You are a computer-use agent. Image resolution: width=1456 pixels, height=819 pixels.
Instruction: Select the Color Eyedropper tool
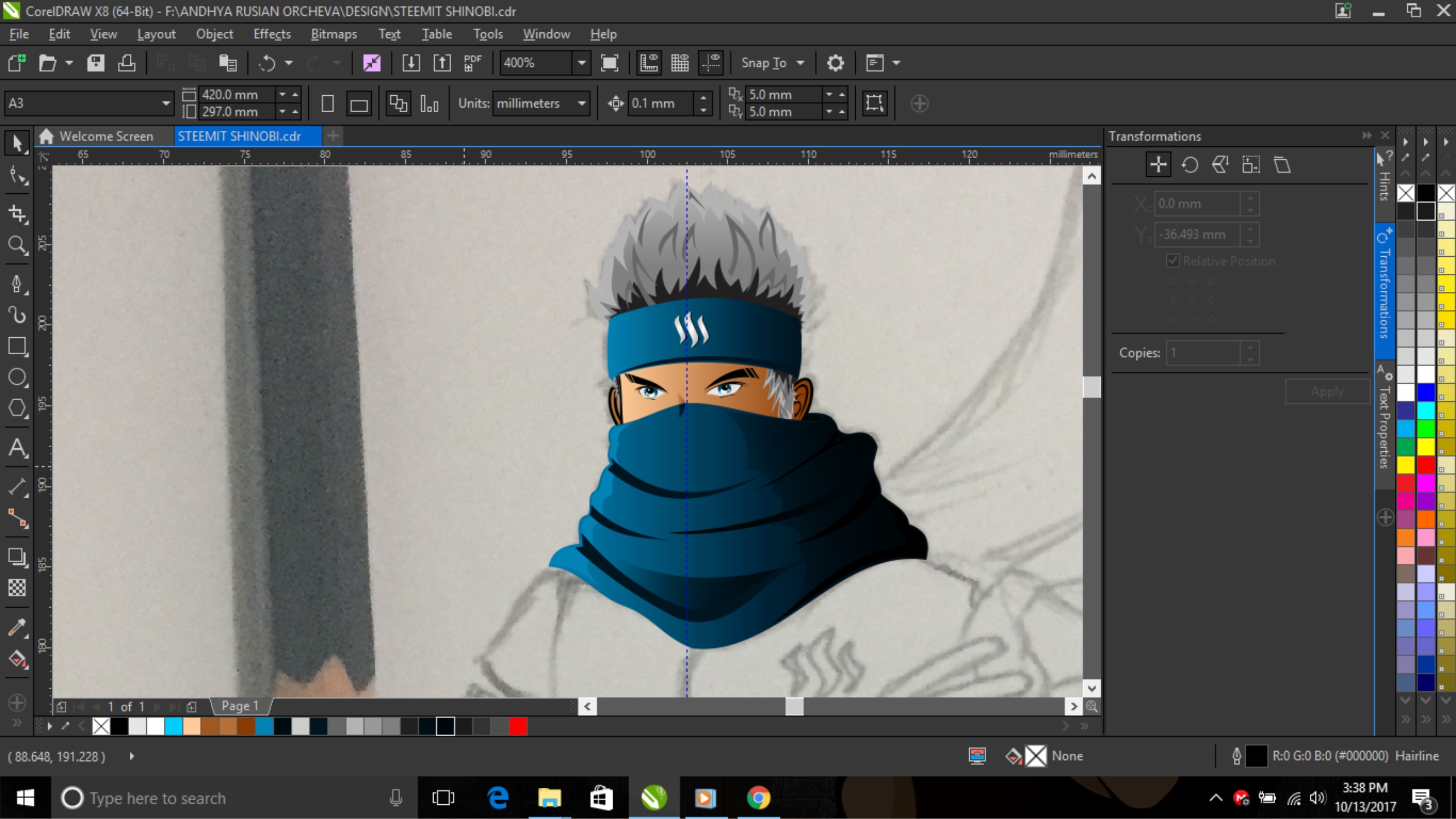17,627
